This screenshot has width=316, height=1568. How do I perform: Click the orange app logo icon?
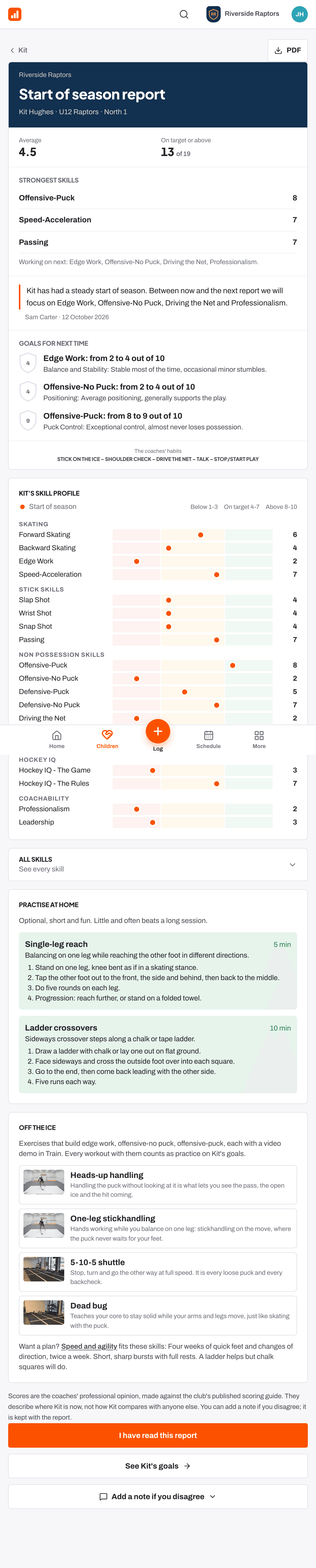[x=15, y=14]
